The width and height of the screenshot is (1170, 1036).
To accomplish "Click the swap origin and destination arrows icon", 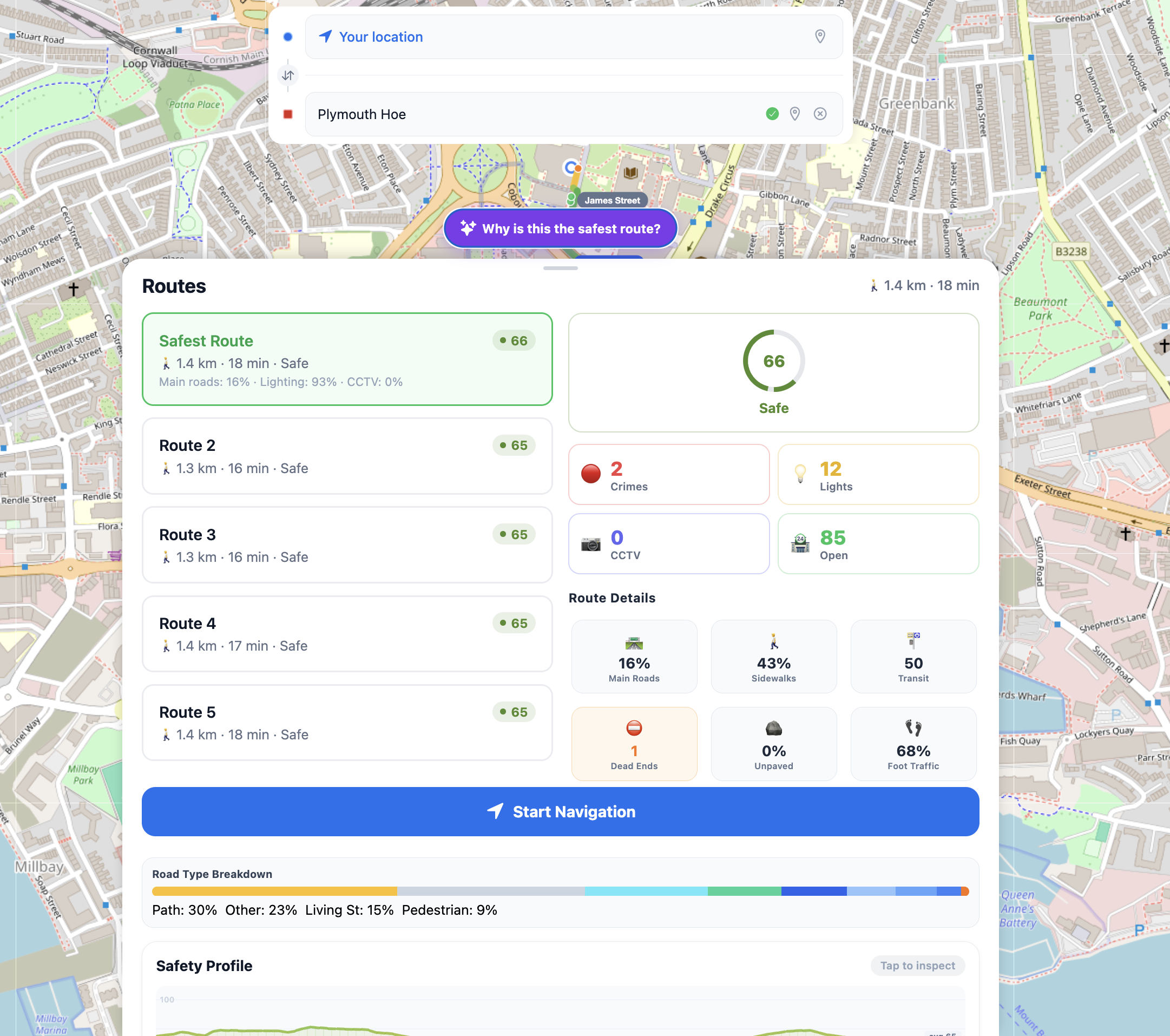I will (288, 75).
